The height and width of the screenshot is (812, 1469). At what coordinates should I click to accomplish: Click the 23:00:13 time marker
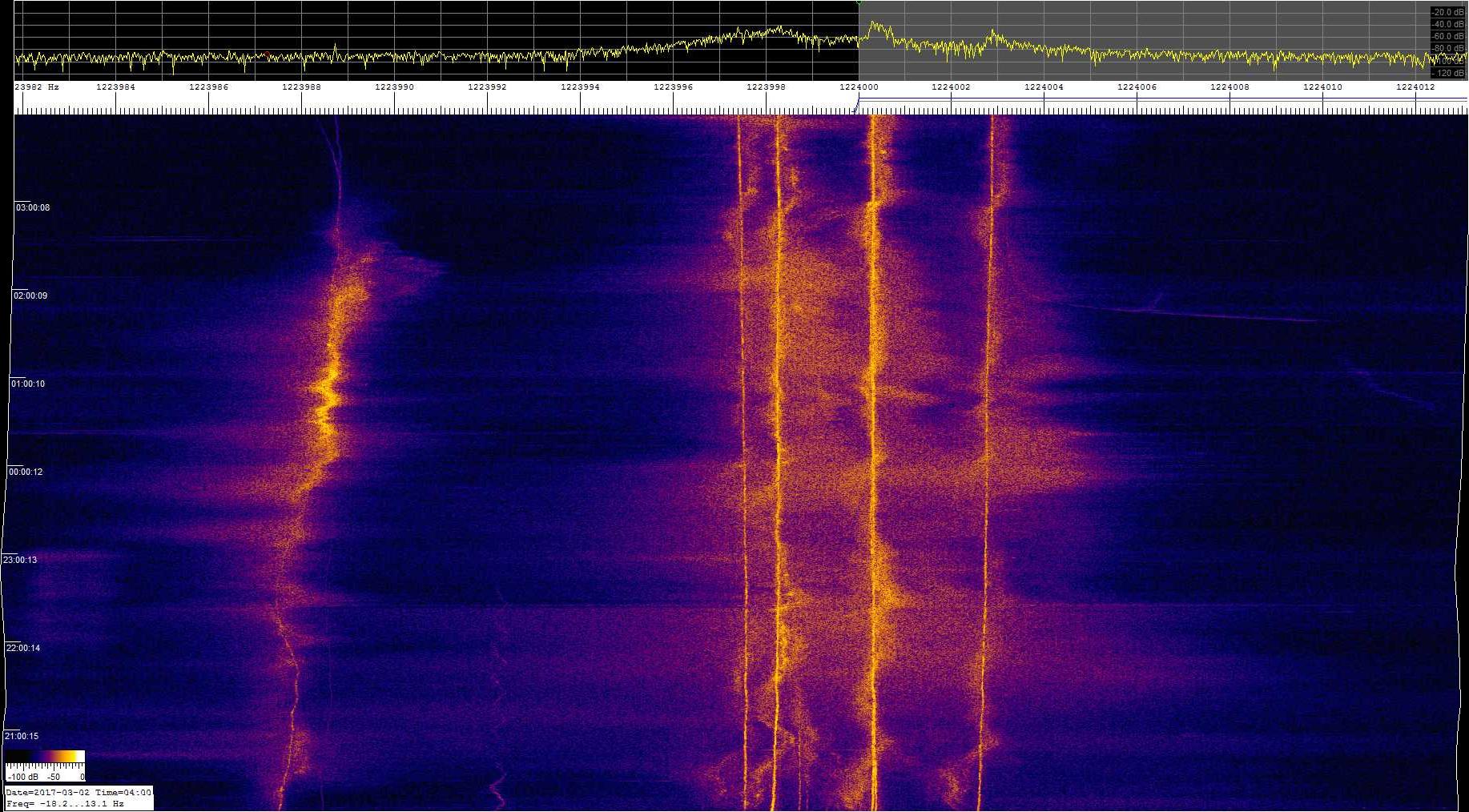pos(21,560)
